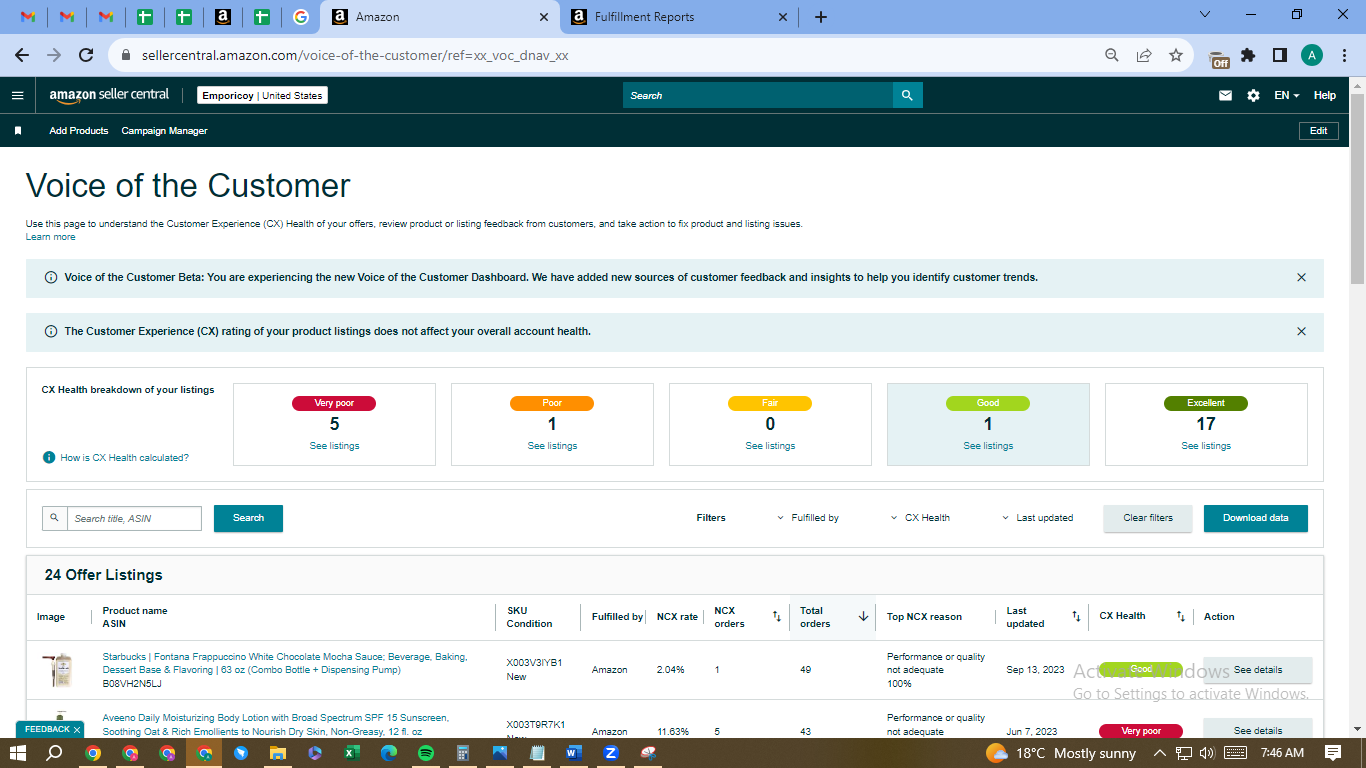Open Starbucks Fontana Frappuccino product link
The height and width of the screenshot is (768, 1366).
(x=285, y=663)
